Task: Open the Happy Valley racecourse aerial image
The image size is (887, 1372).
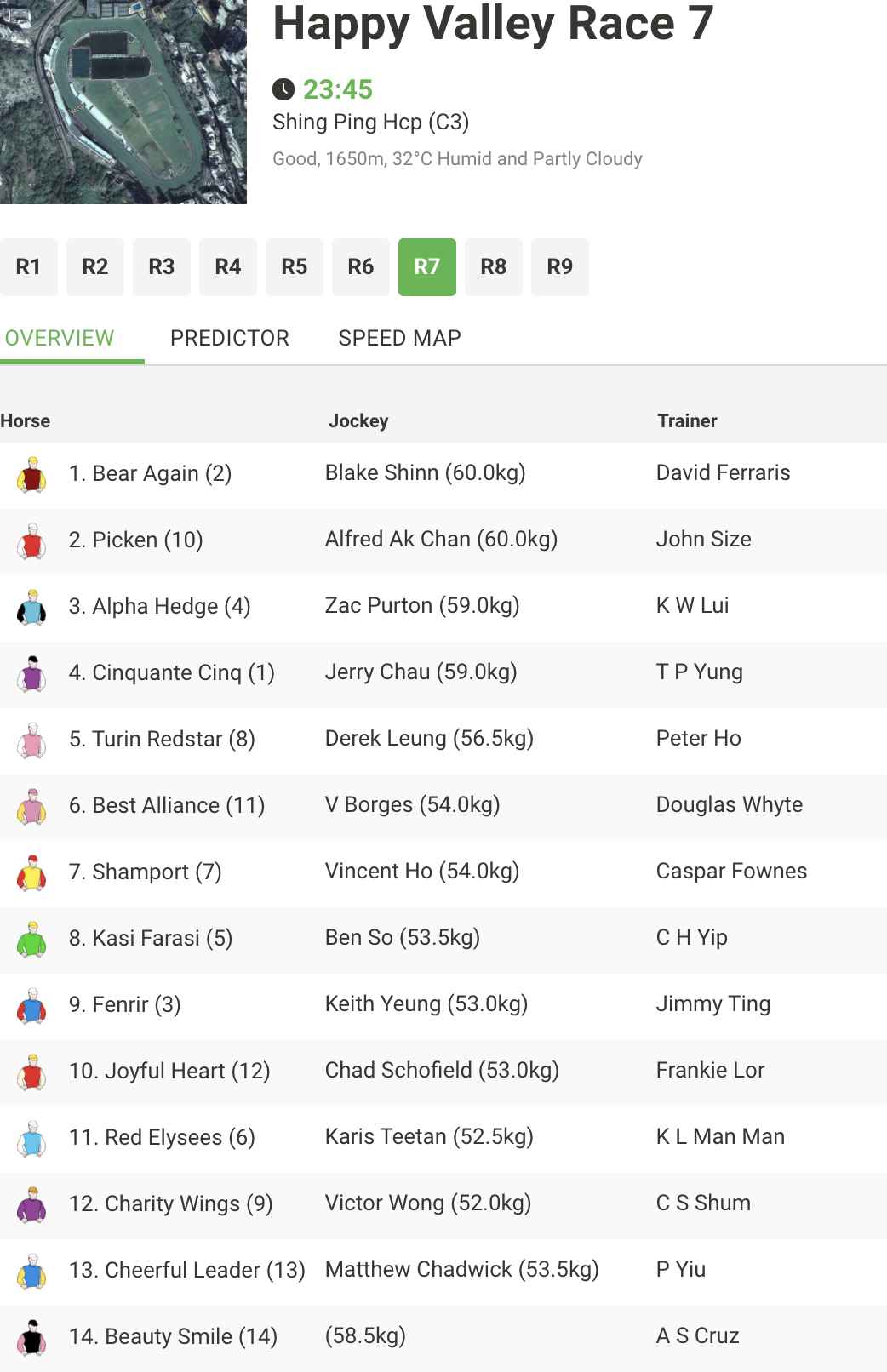Action: pos(123,102)
